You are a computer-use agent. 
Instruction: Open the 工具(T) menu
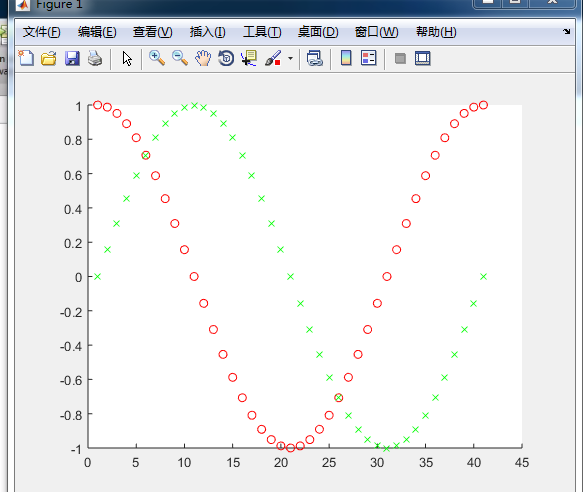[262, 32]
